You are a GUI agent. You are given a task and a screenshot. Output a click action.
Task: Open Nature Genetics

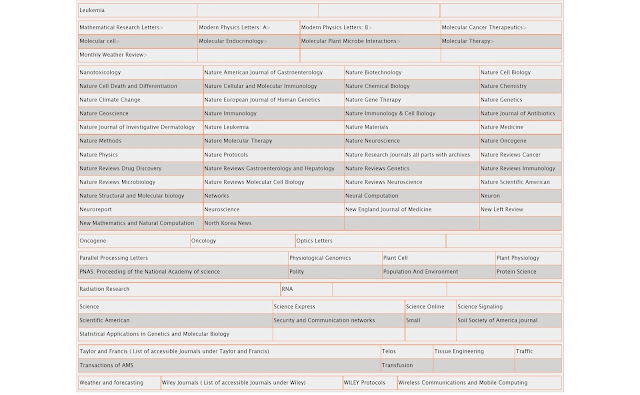(x=501, y=100)
